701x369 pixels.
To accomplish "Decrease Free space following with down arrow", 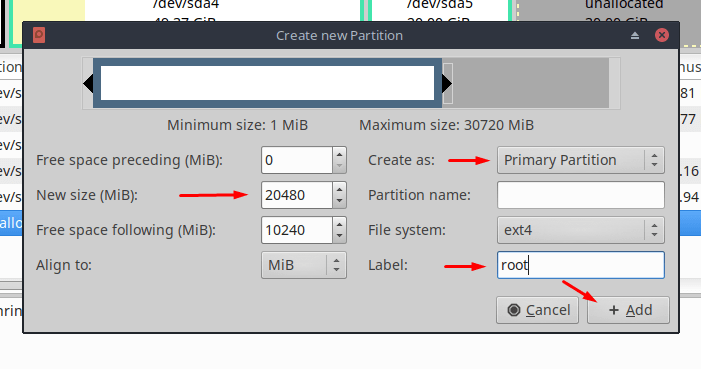I will coord(339,236).
